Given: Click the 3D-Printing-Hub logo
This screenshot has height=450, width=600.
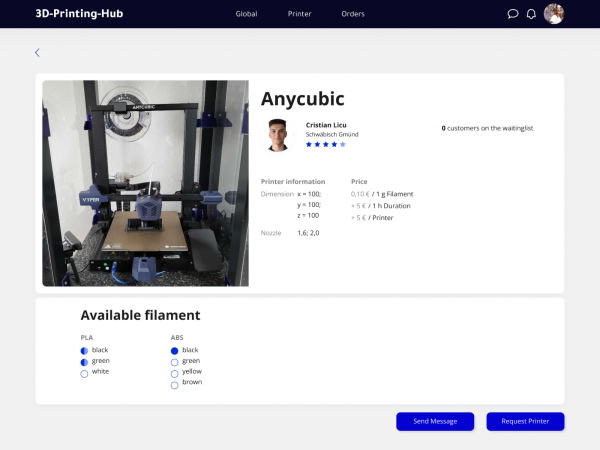Looking at the screenshot, I should [x=79, y=14].
